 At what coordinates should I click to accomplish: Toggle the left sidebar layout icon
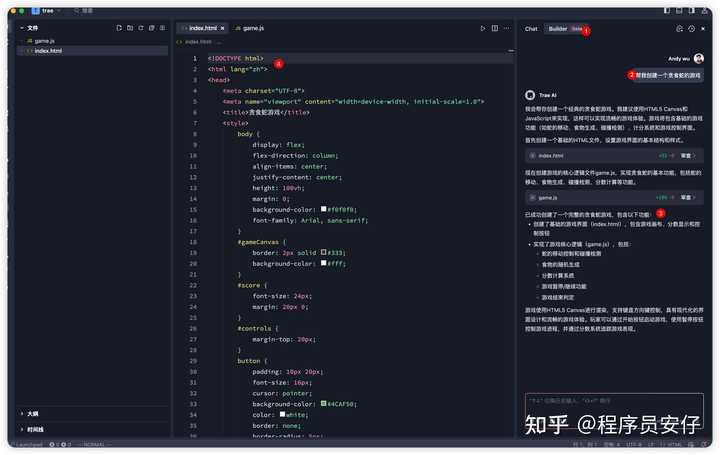click(x=666, y=11)
